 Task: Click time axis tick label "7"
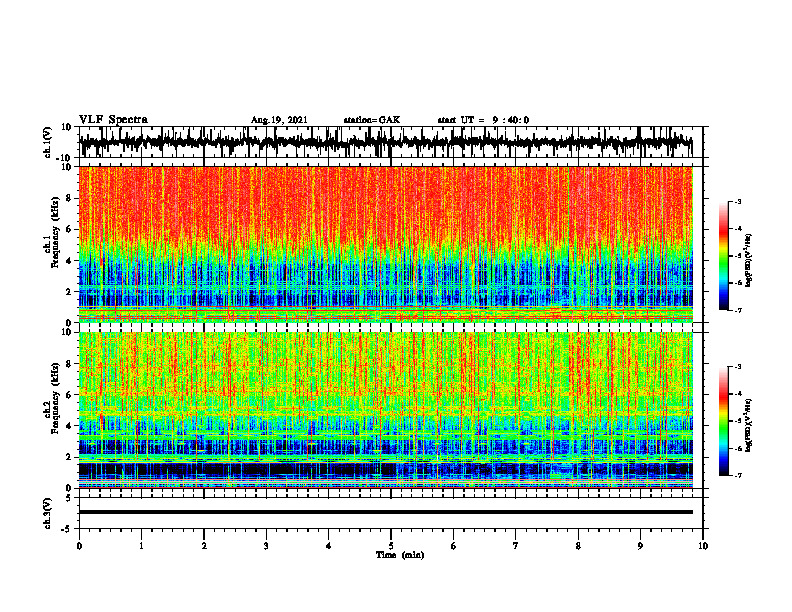pyautogui.click(x=516, y=546)
